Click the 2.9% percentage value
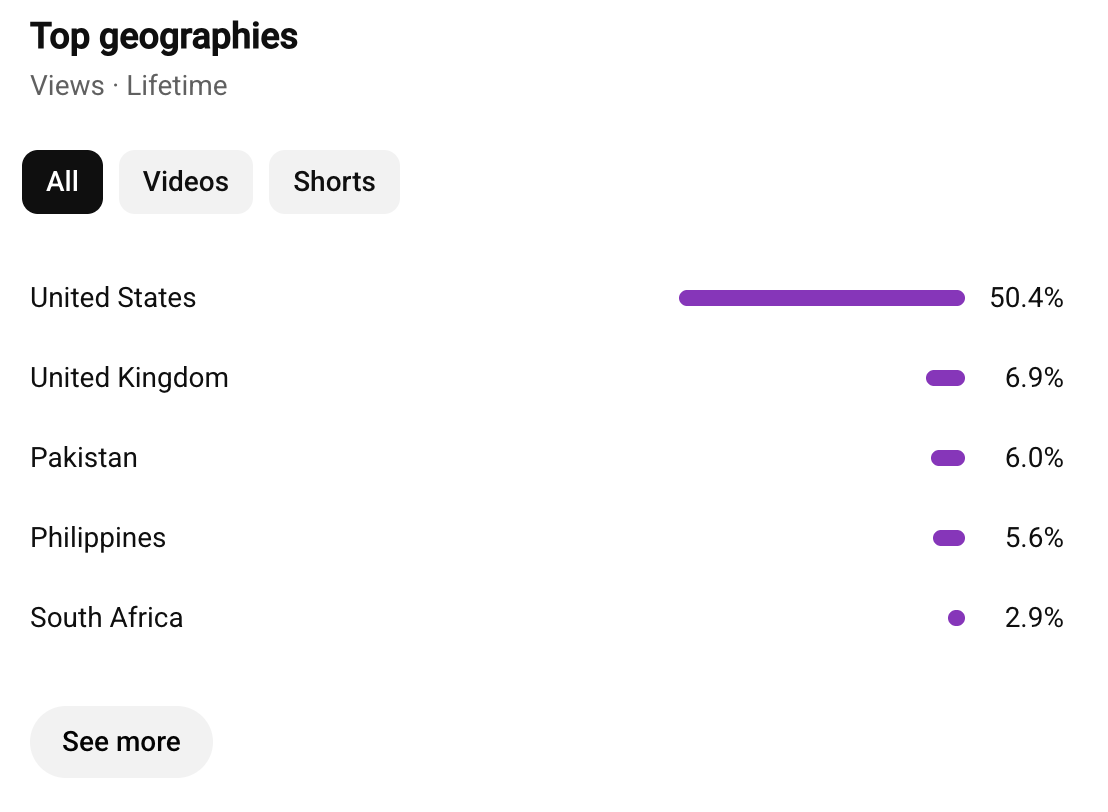Viewport: 1108px width, 812px height. coord(1034,618)
